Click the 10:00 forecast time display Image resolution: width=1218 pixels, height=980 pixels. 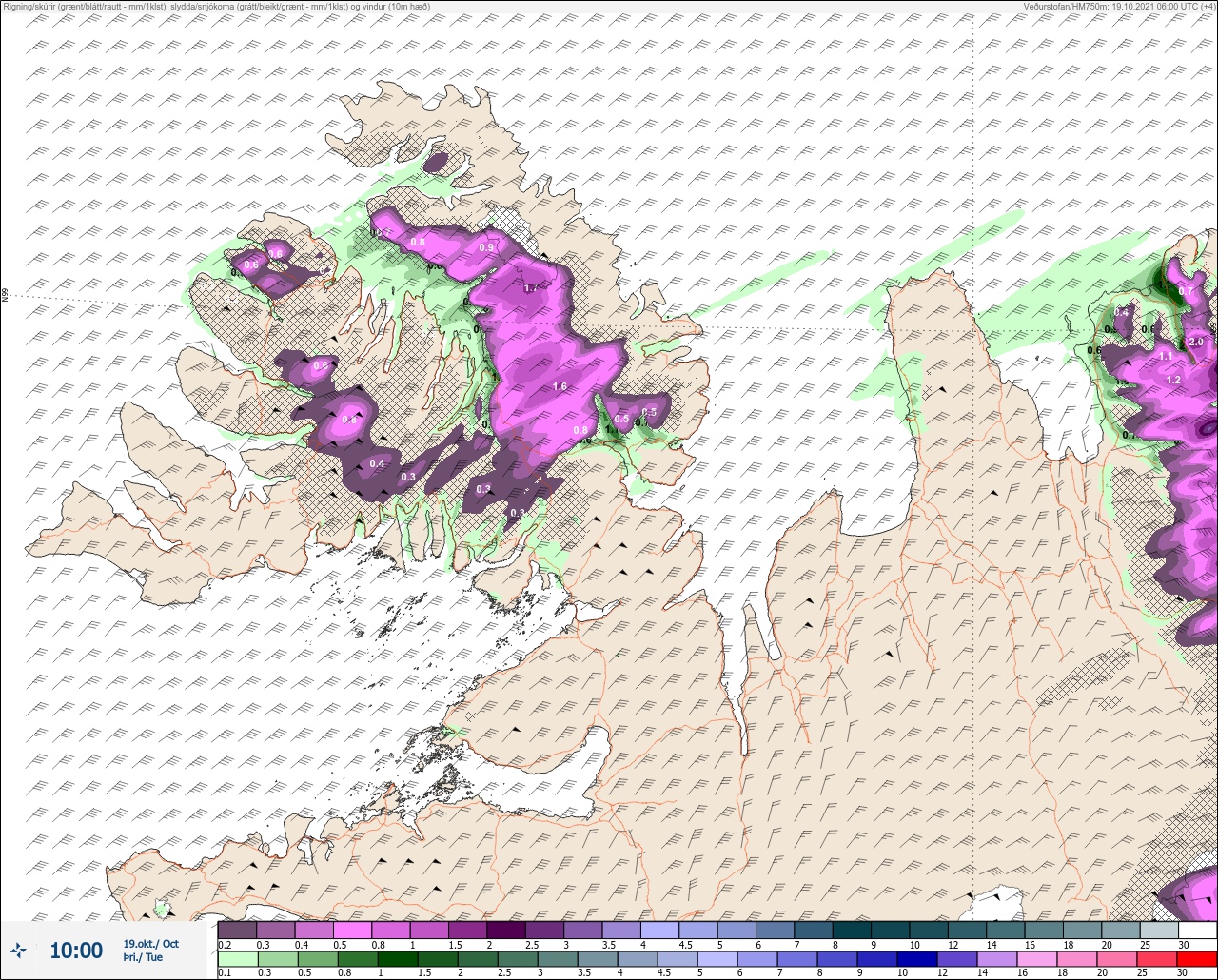point(75,951)
